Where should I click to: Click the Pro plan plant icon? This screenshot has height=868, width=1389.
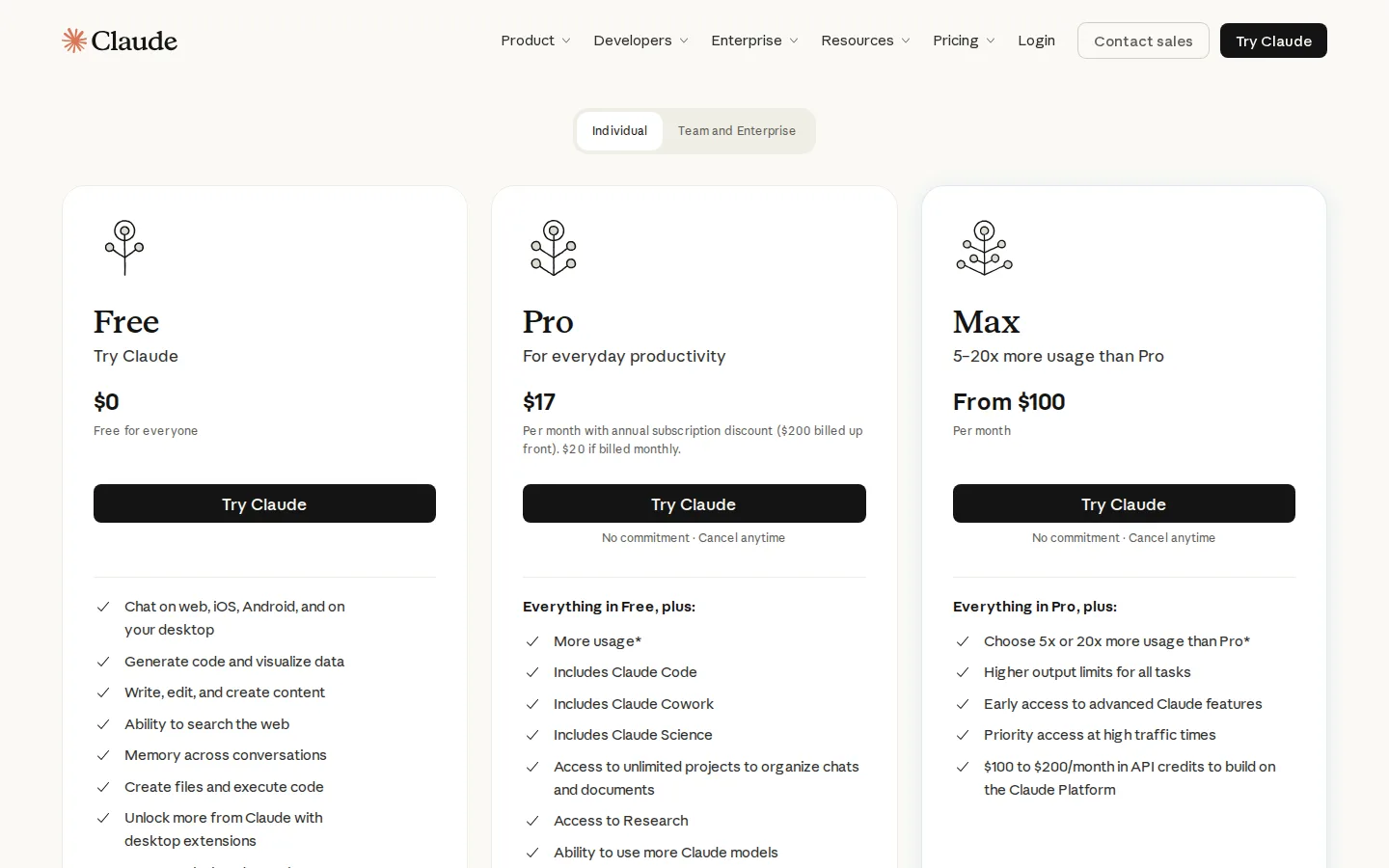[554, 248]
